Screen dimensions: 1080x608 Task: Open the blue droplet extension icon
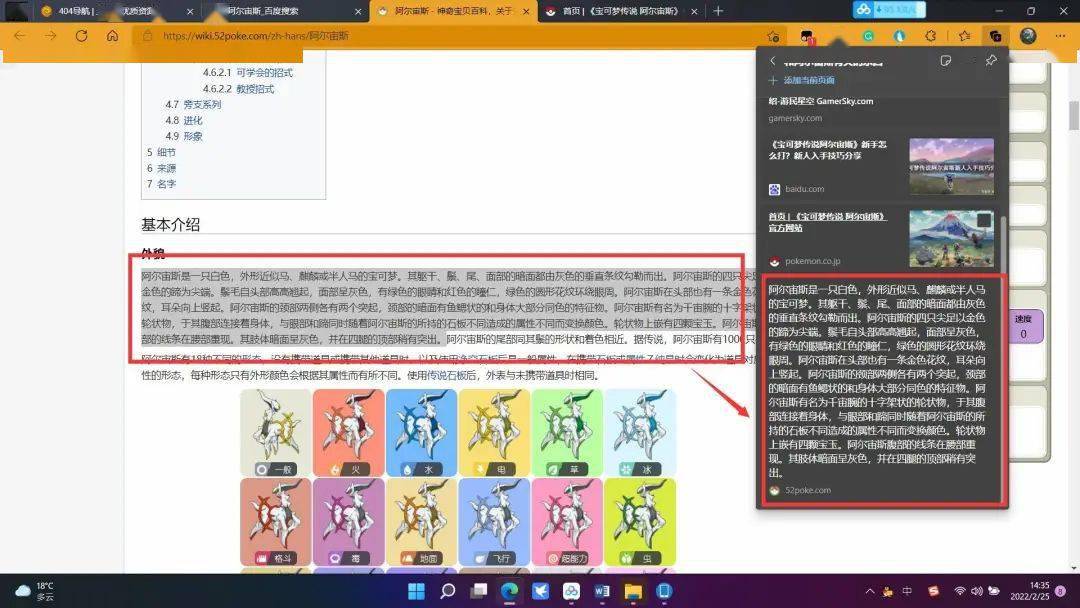899,36
